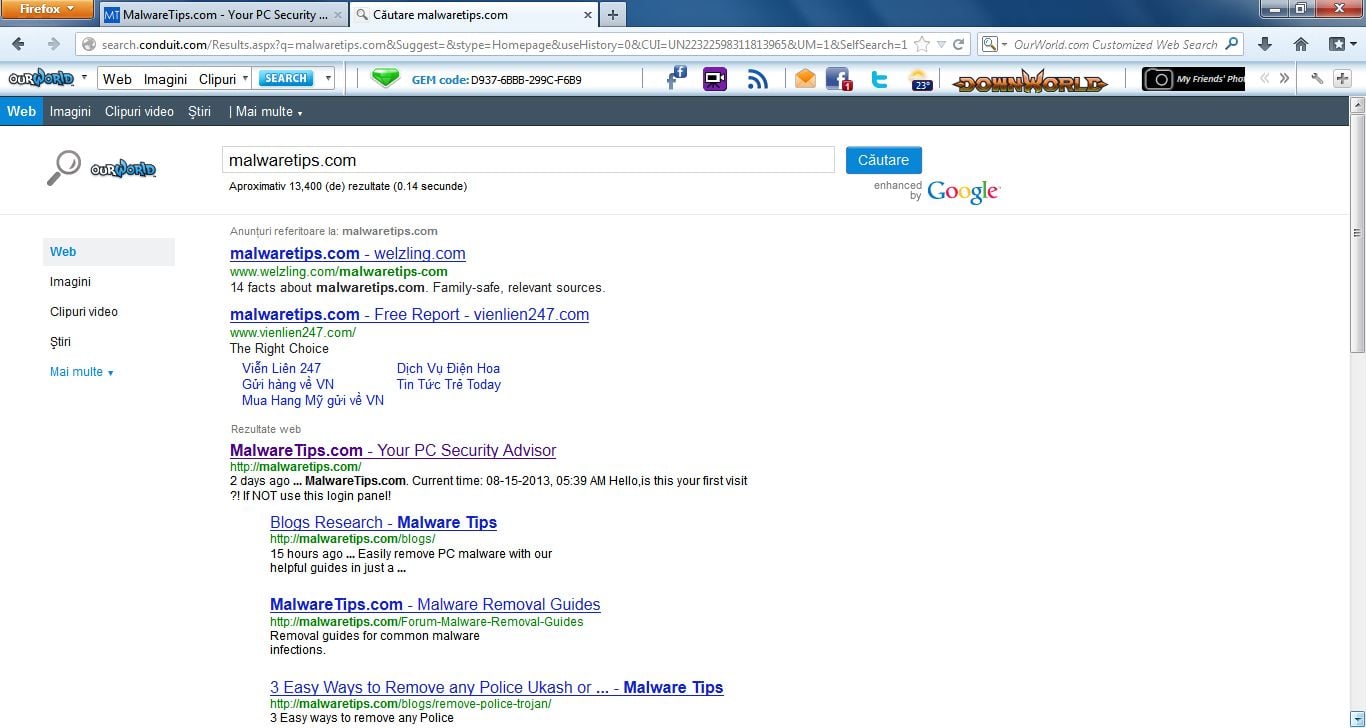Open the Tin Tức Trẻ Today sitelink
The height and width of the screenshot is (728, 1366).
(x=449, y=385)
